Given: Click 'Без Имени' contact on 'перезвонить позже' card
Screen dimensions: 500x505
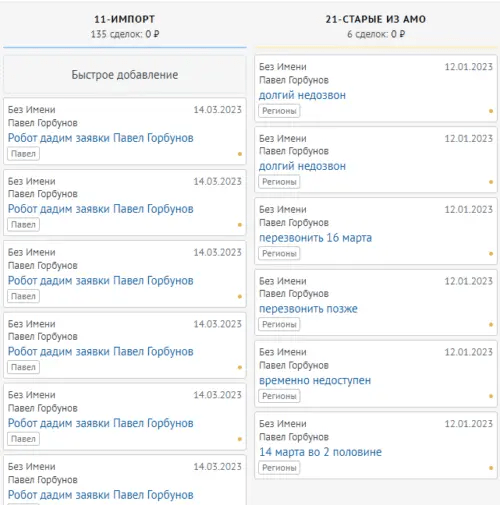Looking at the screenshot, I should point(283,281).
